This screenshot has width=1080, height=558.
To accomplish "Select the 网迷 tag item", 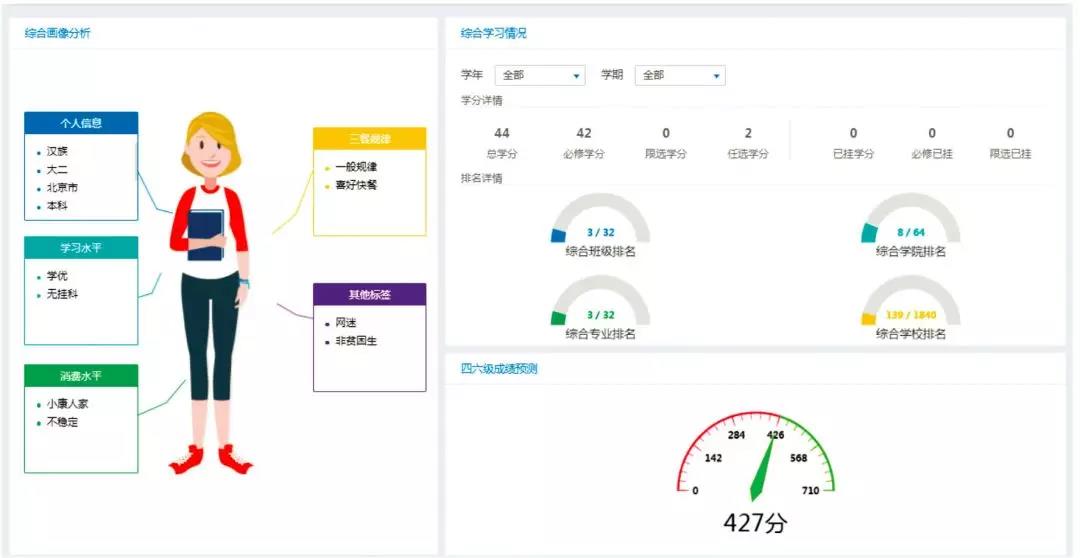I will pyautogui.click(x=346, y=323).
